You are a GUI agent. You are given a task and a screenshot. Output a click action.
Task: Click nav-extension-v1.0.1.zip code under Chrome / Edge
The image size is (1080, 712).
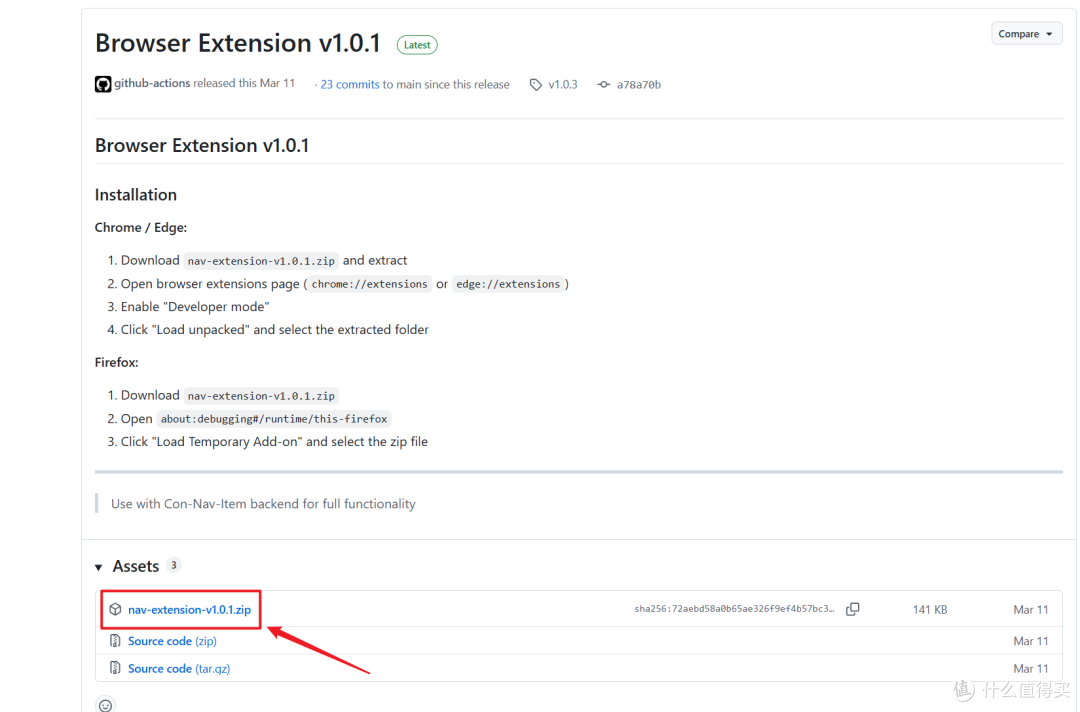(x=261, y=261)
